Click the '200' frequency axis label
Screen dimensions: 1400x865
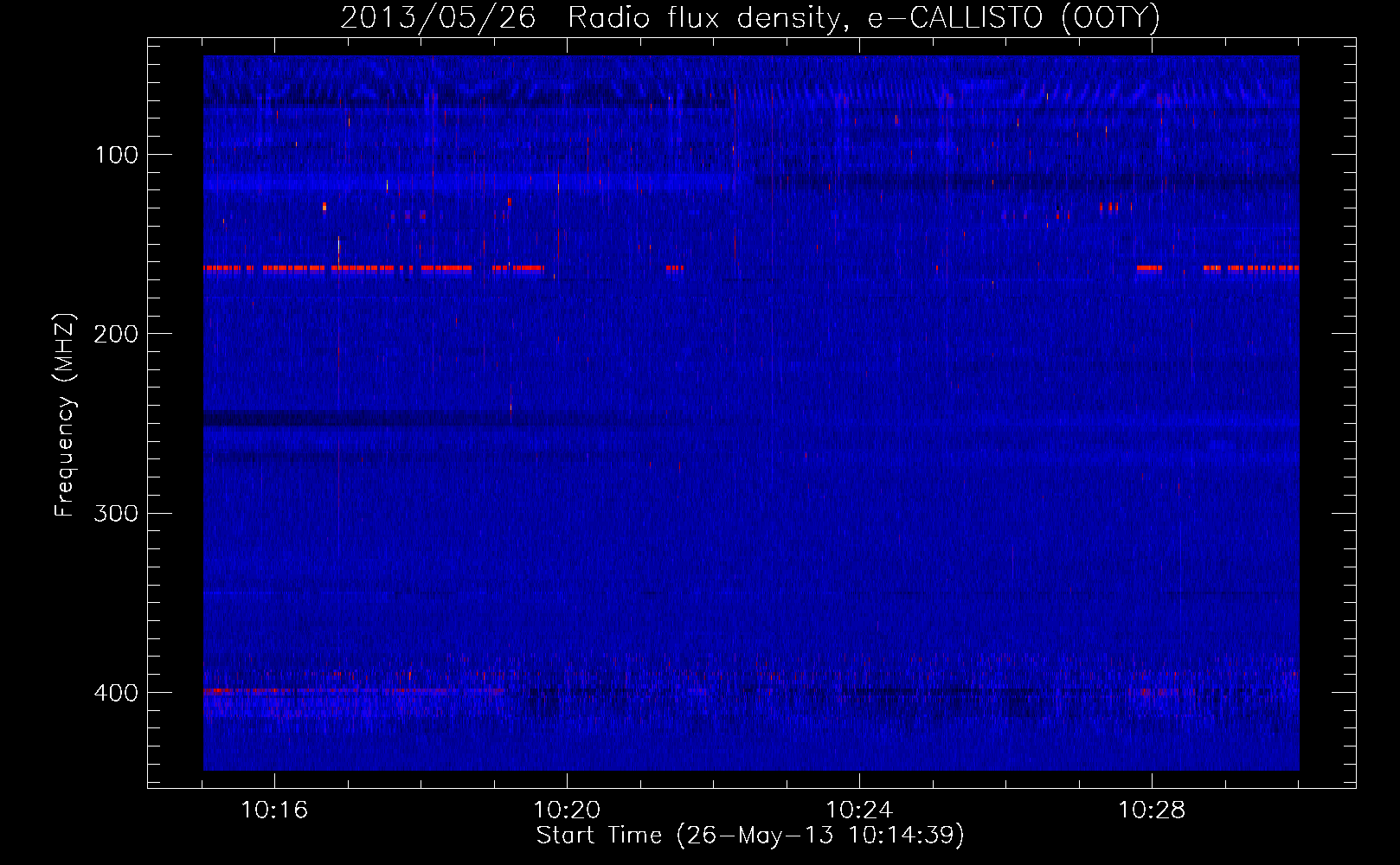pyautogui.click(x=116, y=334)
